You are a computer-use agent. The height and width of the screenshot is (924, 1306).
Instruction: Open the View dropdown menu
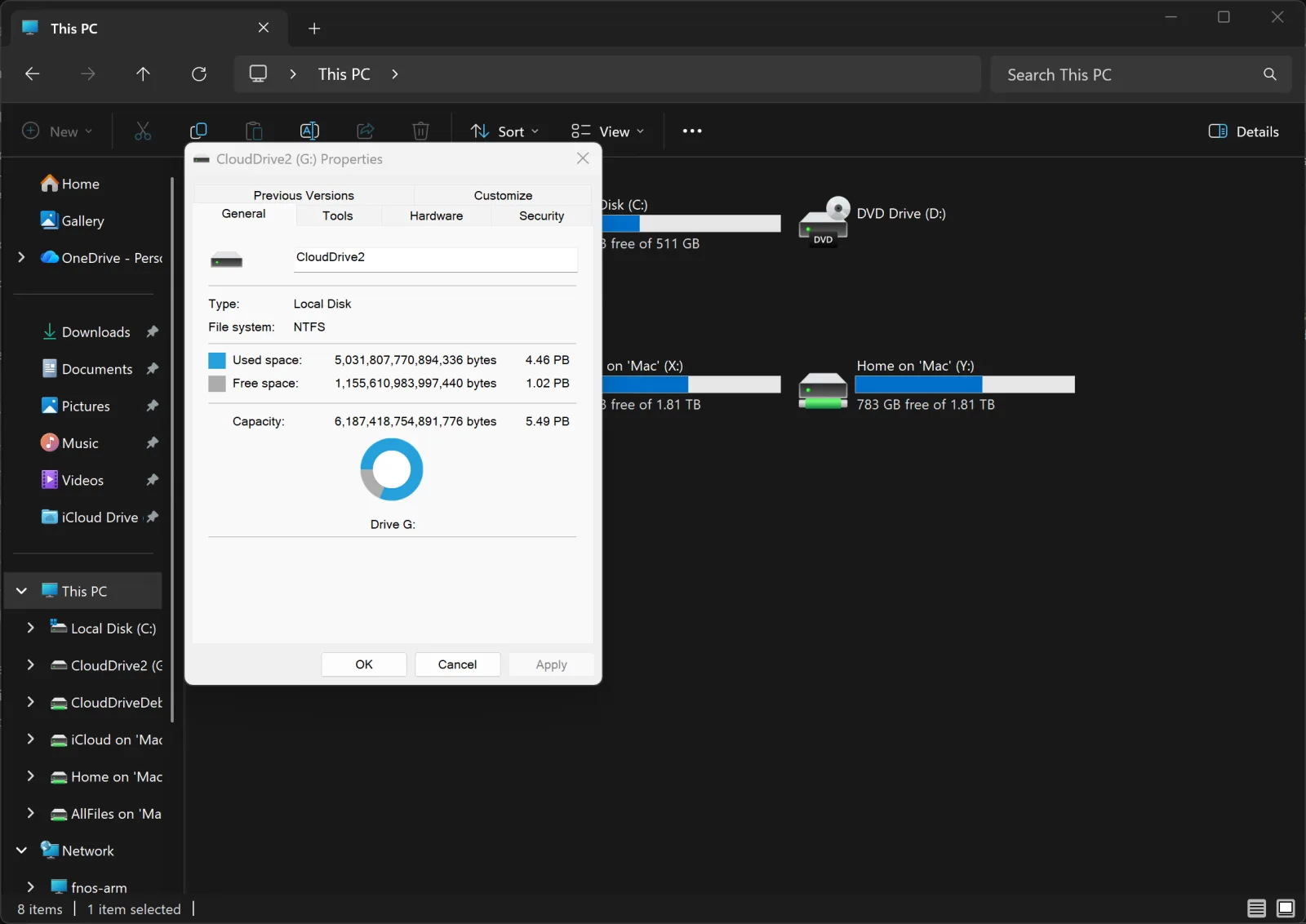pyautogui.click(x=607, y=131)
